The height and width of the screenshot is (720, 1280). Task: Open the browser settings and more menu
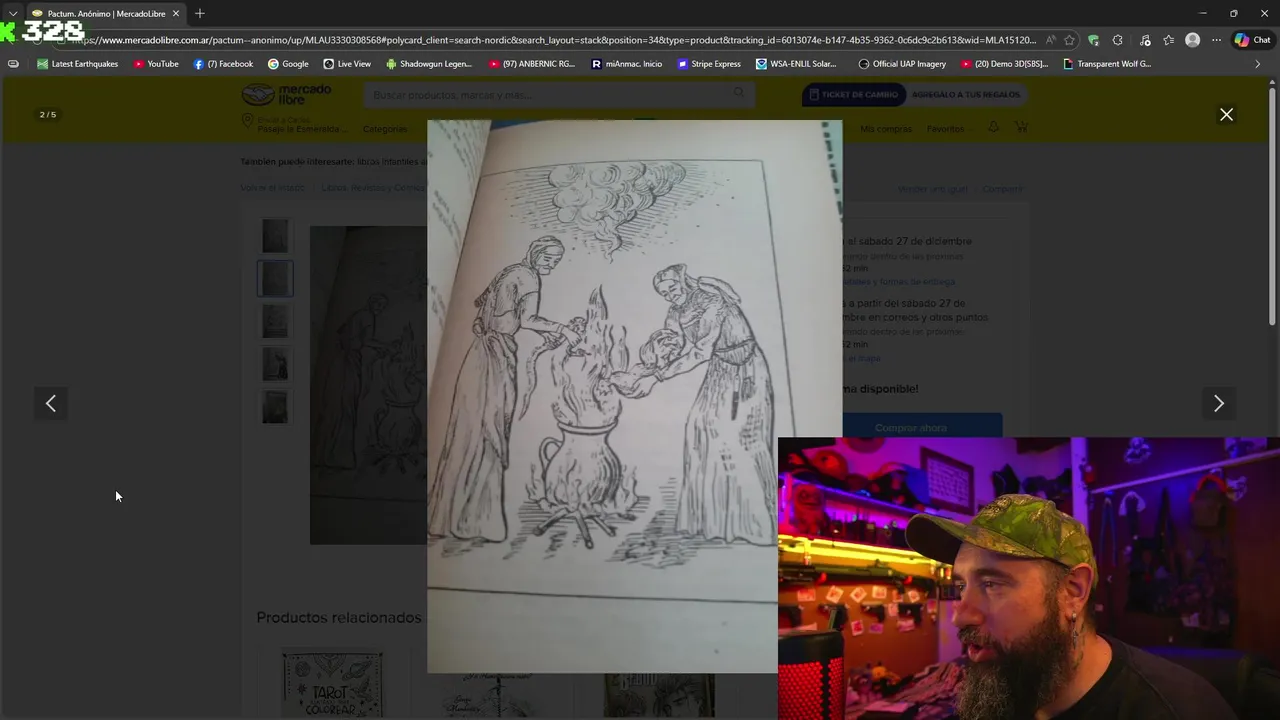(1216, 40)
